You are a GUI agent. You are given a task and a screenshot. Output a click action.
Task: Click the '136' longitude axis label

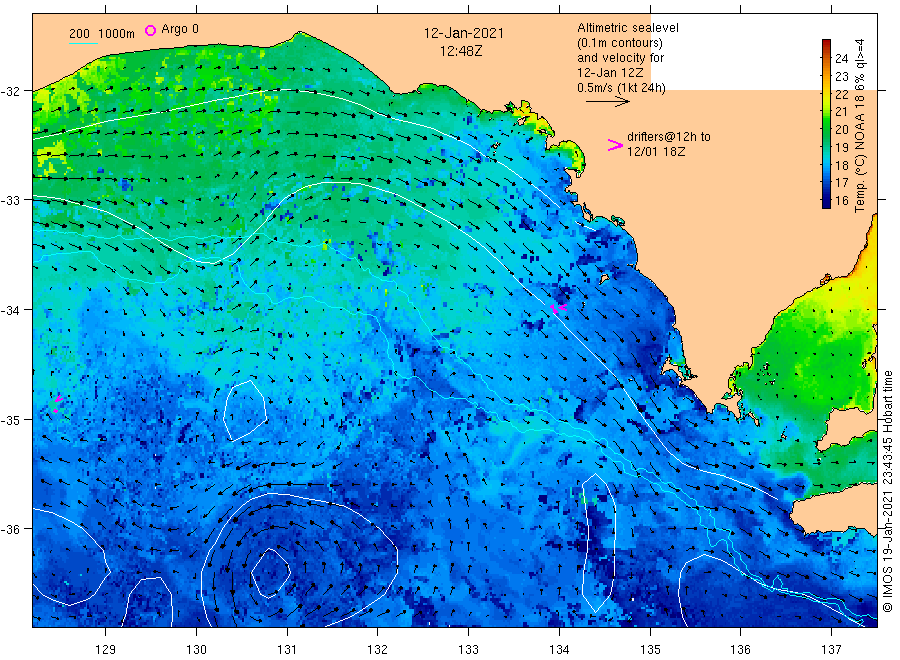(x=740, y=649)
